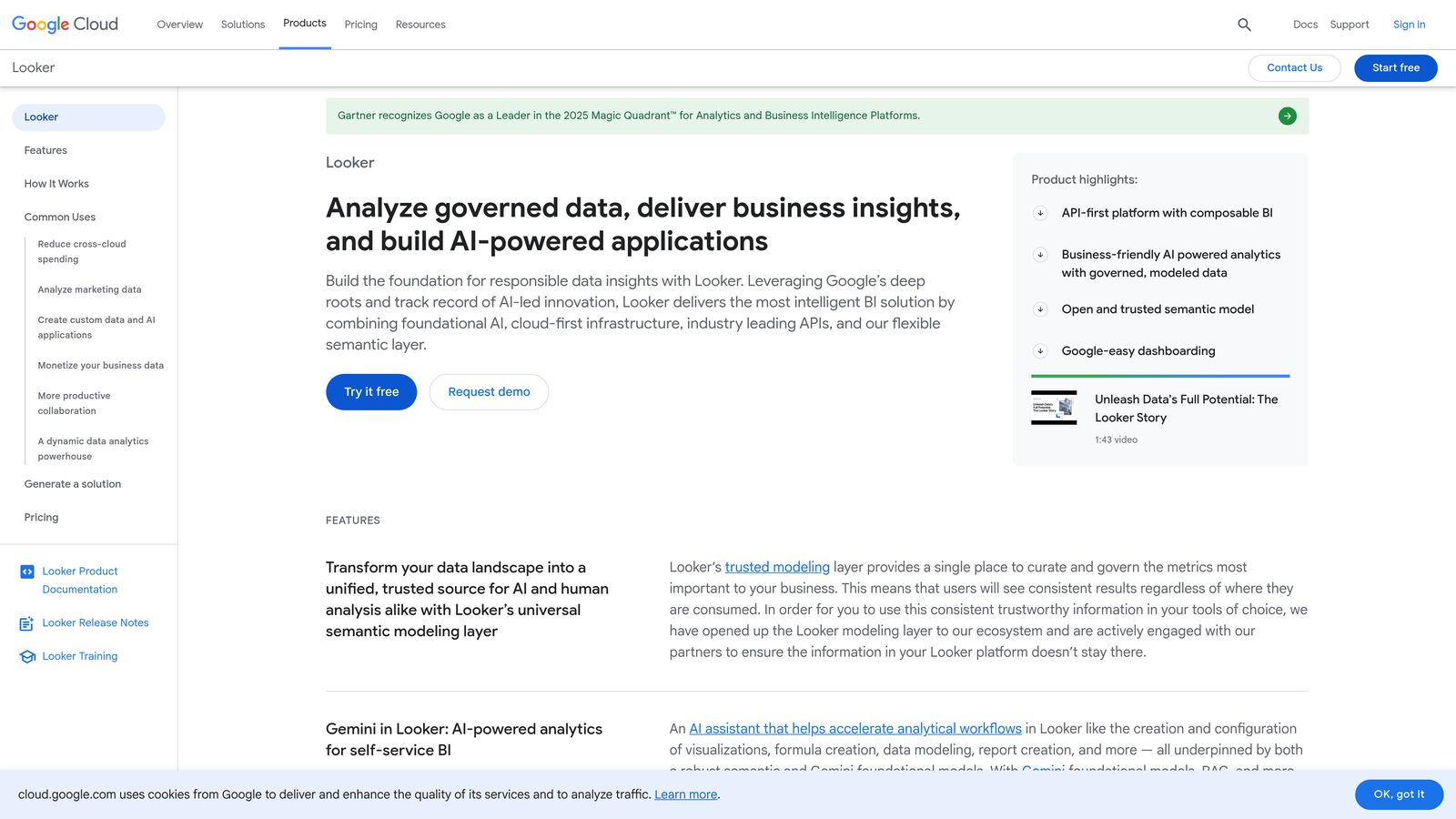Click the search magnifier icon
This screenshot has width=1456, height=819.
coord(1244,25)
